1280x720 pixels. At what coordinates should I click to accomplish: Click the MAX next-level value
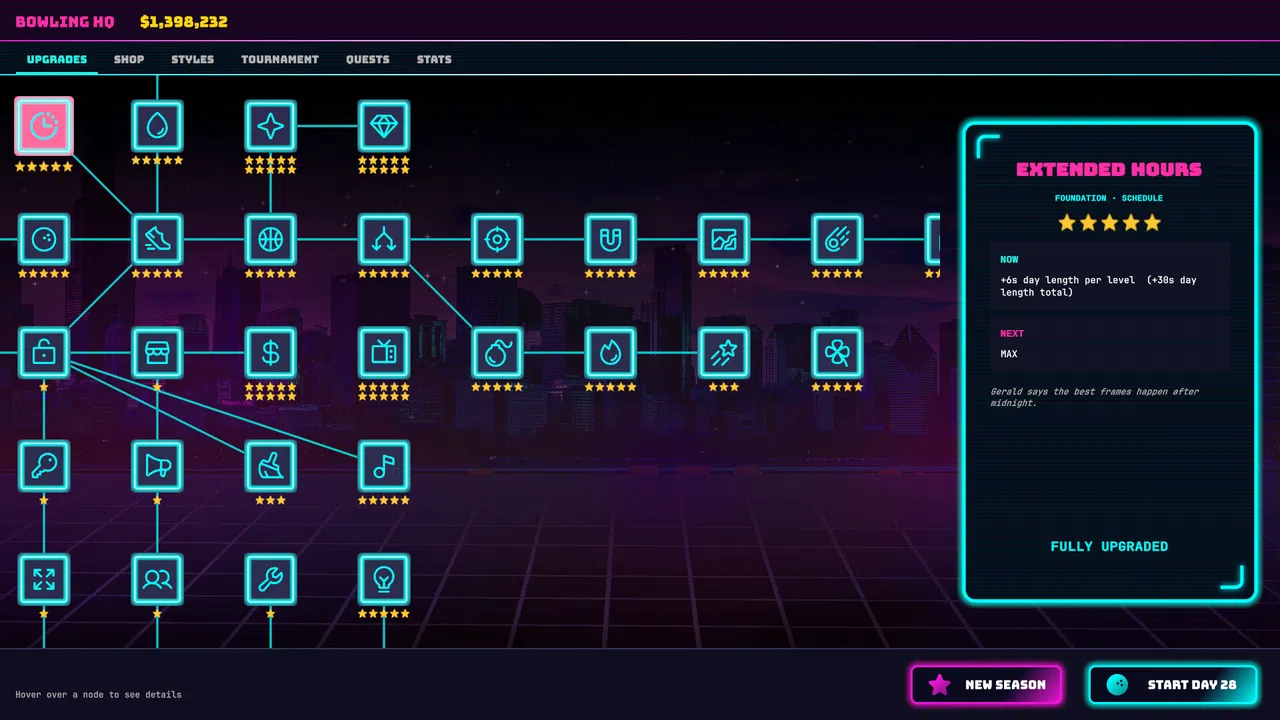[1009, 354]
